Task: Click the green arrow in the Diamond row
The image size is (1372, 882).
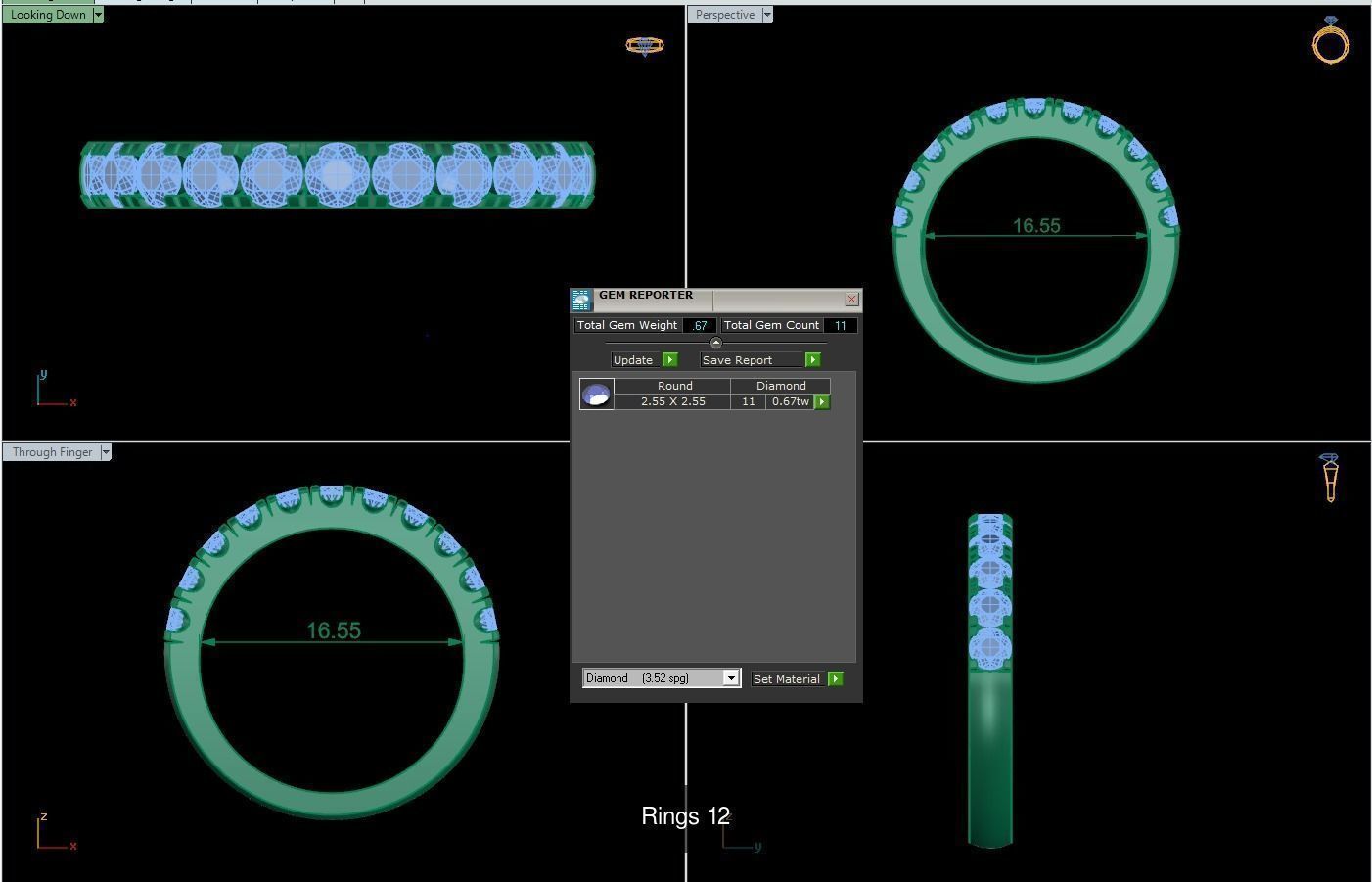Action: tap(822, 401)
